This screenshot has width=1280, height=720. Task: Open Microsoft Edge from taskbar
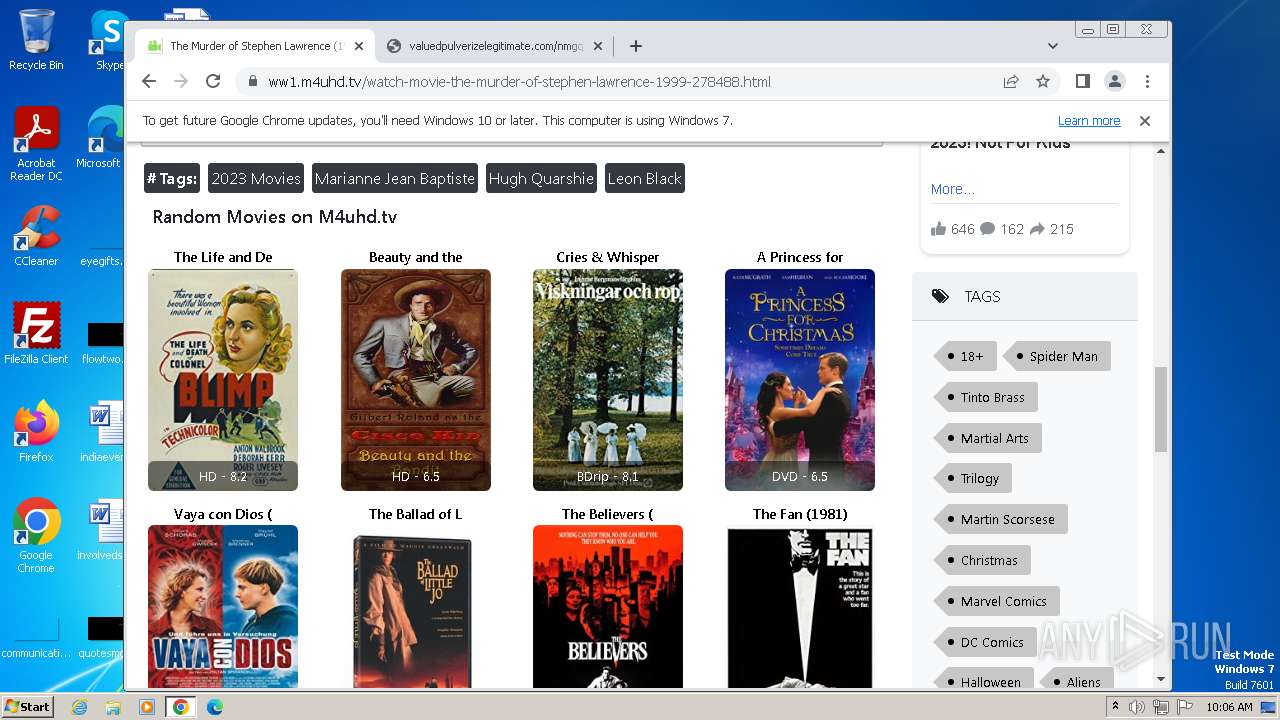tap(214, 707)
